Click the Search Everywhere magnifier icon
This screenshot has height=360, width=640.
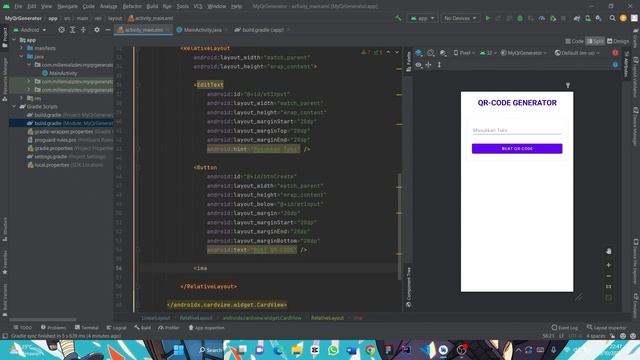click(612, 18)
